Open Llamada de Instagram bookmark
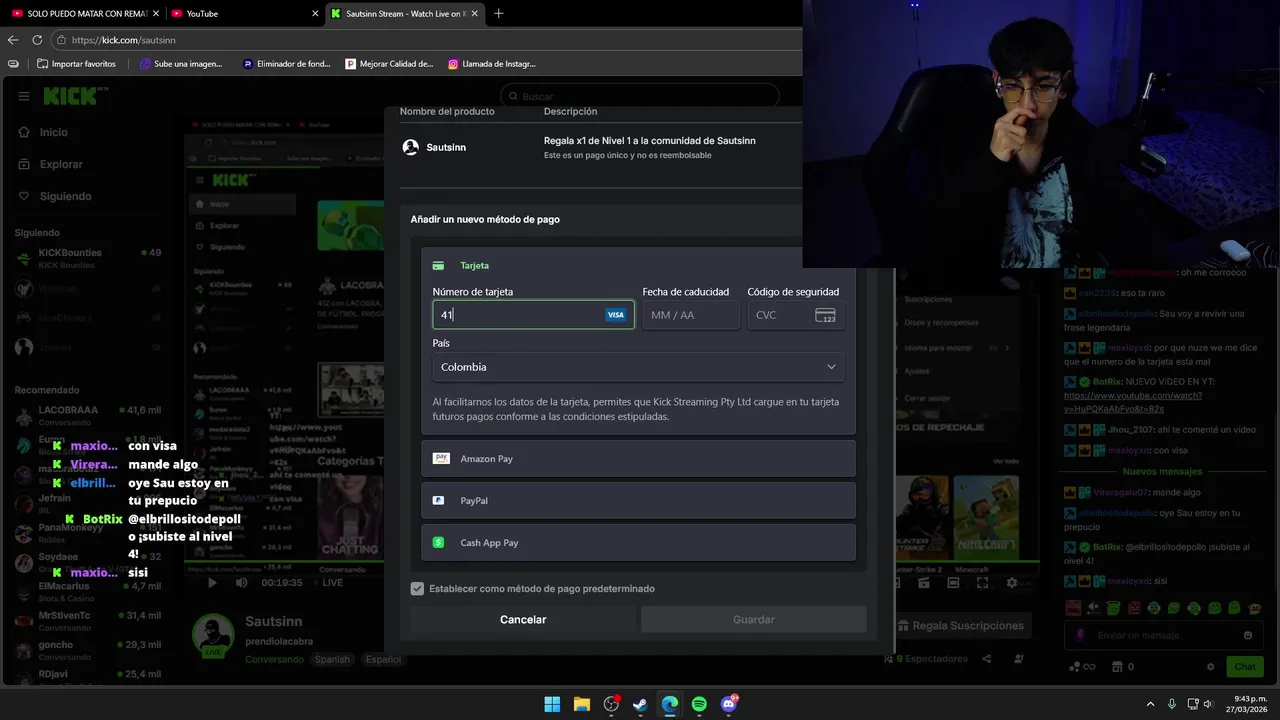 point(492,64)
